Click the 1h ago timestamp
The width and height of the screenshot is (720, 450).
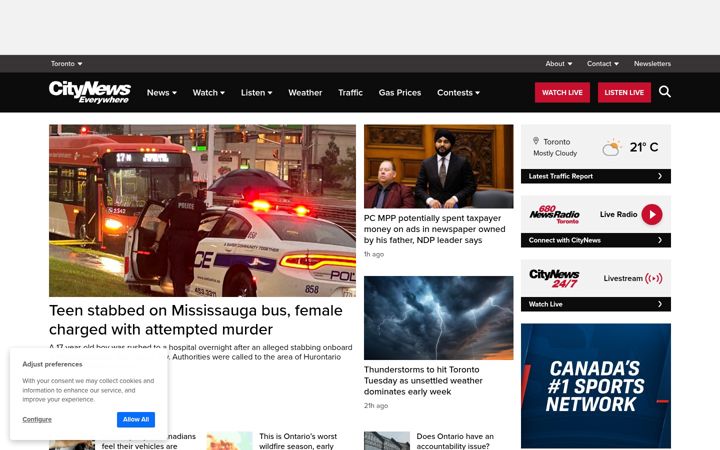point(374,254)
